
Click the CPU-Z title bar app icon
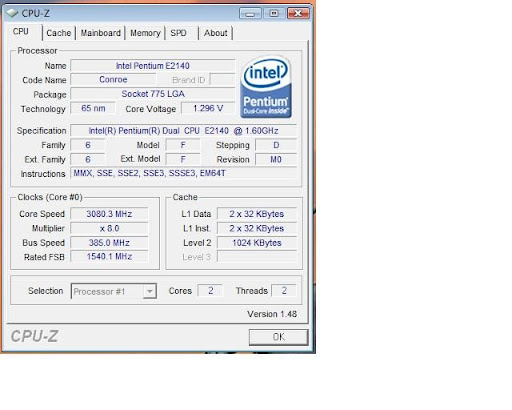12,13
